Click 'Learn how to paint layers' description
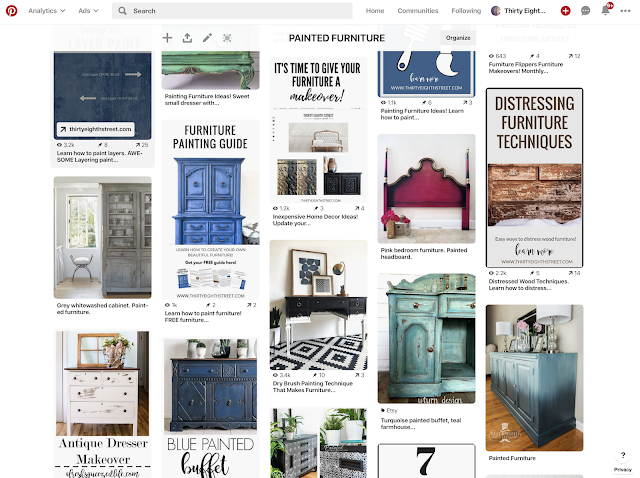Viewport: 640px width, 478px height. (x=99, y=156)
